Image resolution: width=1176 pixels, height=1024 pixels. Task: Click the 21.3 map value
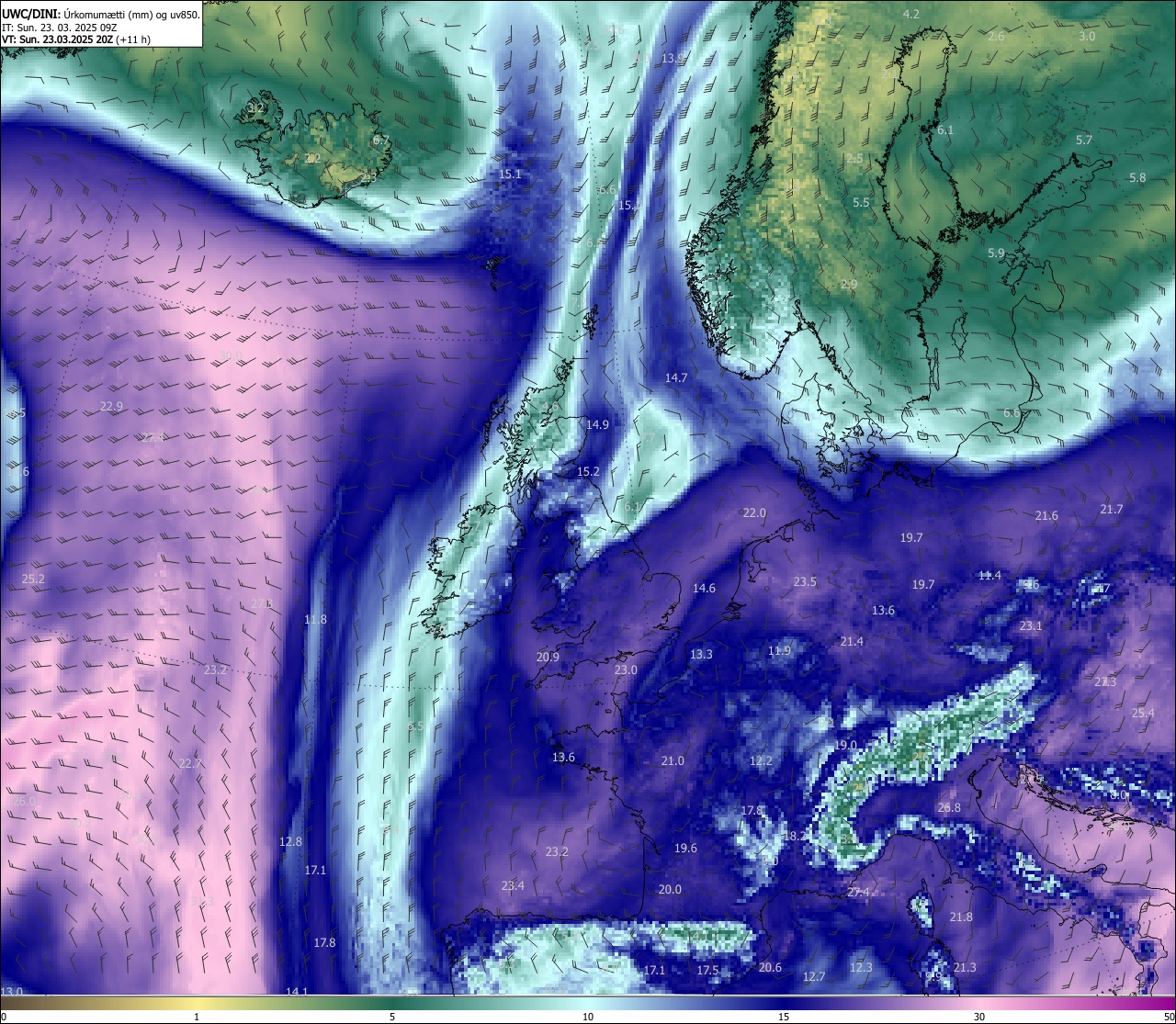tap(965, 967)
